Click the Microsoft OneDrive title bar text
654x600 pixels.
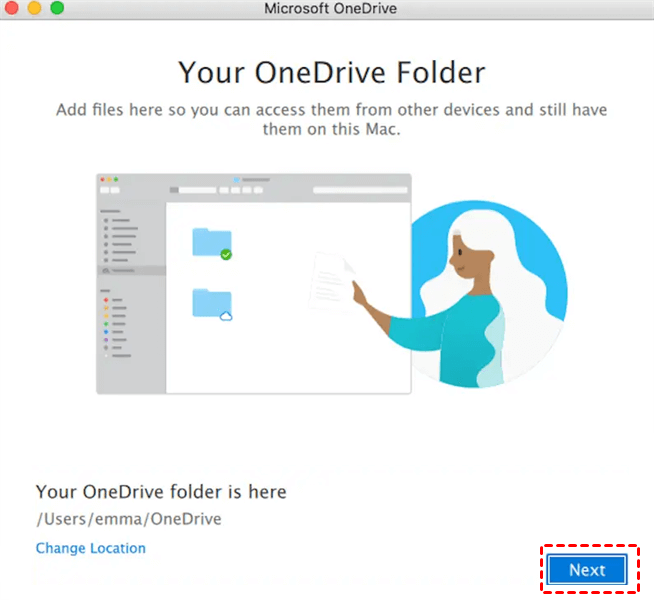pos(330,8)
